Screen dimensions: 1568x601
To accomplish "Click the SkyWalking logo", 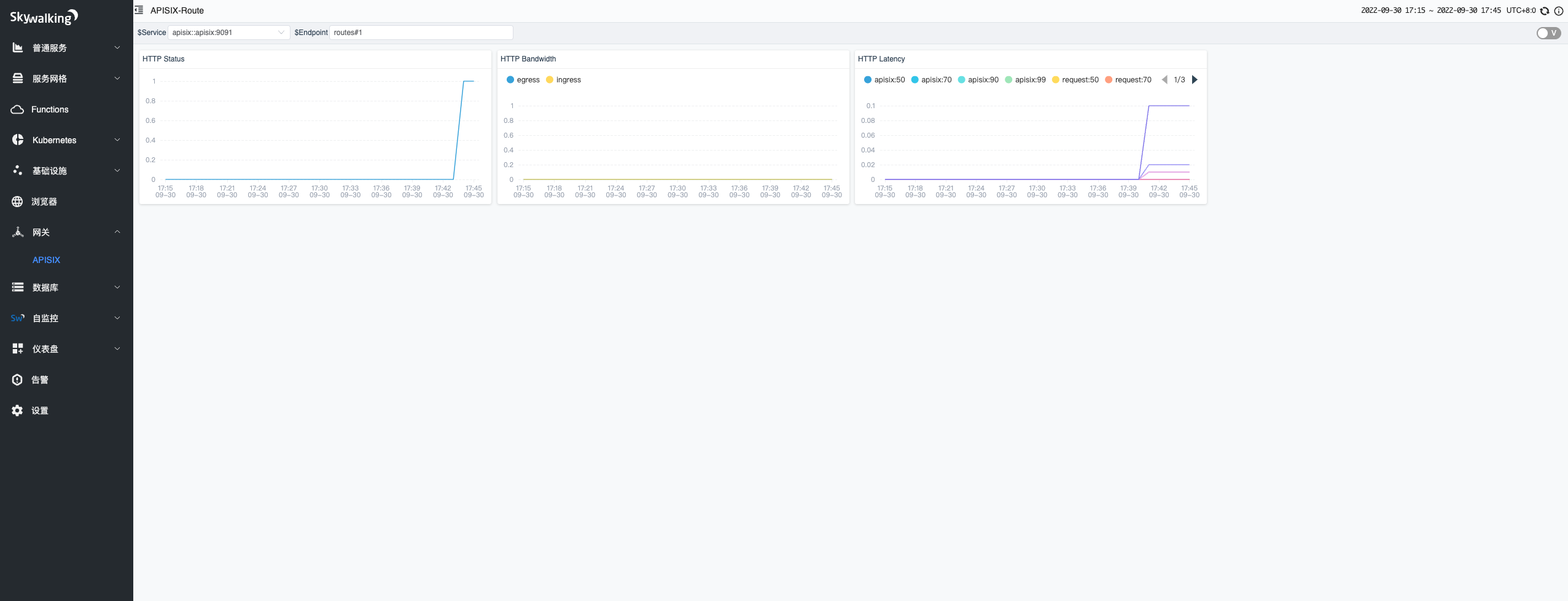I will coord(43,17).
